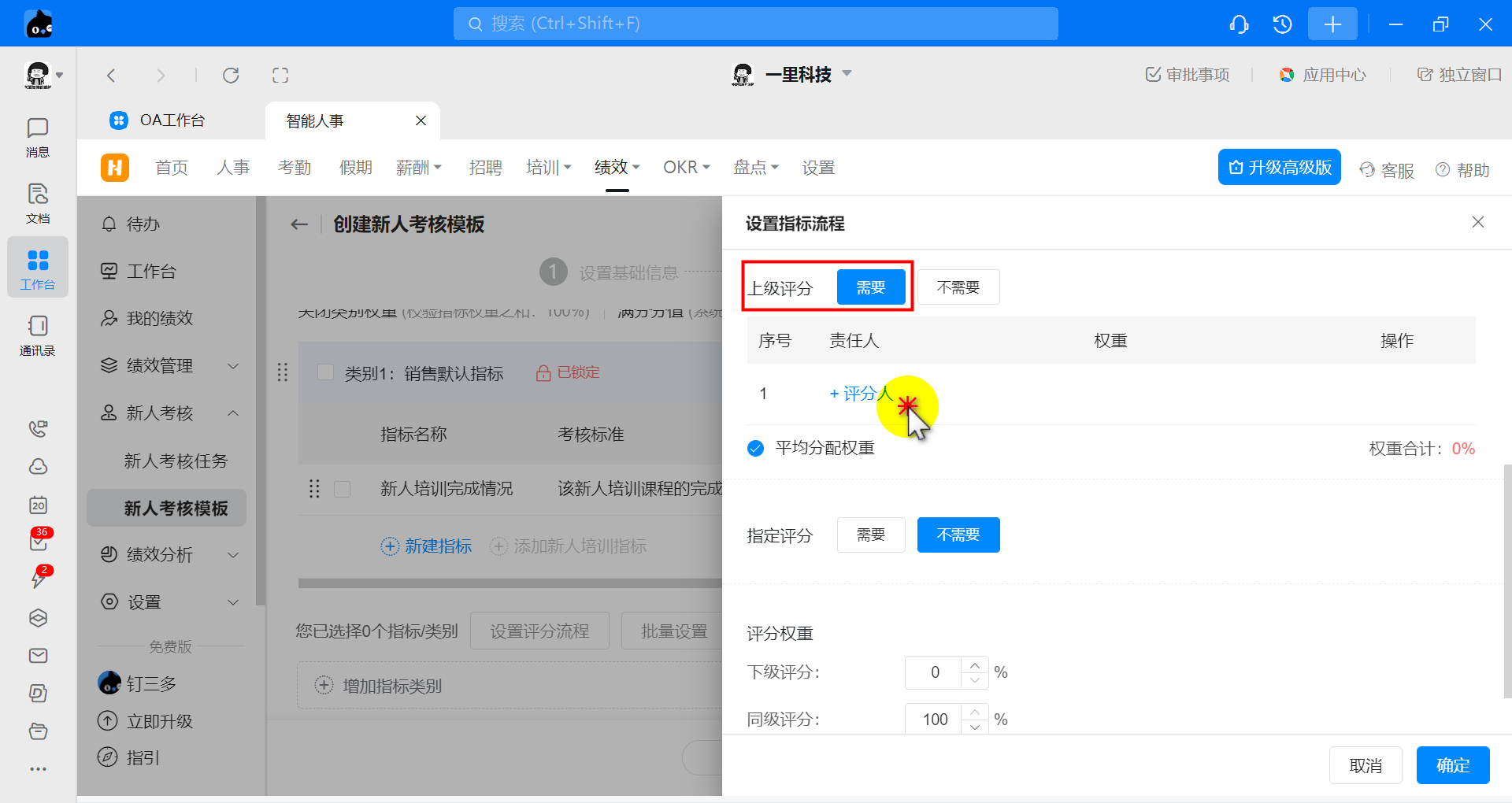This screenshot has width=1512, height=803.
Task: Switch to the OA工作台 tab
Action: (x=172, y=120)
